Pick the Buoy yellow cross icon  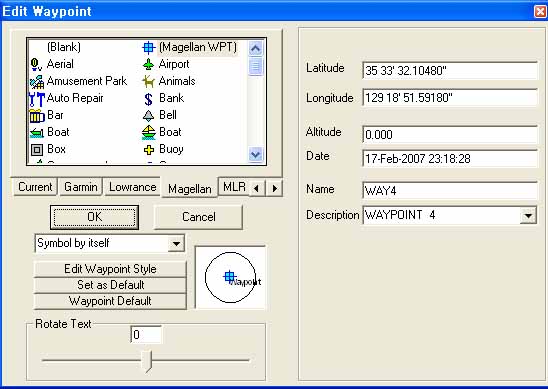click(149, 150)
